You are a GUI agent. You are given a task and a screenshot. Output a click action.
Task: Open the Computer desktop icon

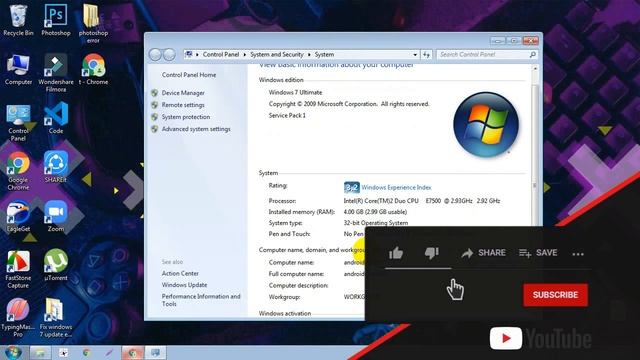(18, 69)
